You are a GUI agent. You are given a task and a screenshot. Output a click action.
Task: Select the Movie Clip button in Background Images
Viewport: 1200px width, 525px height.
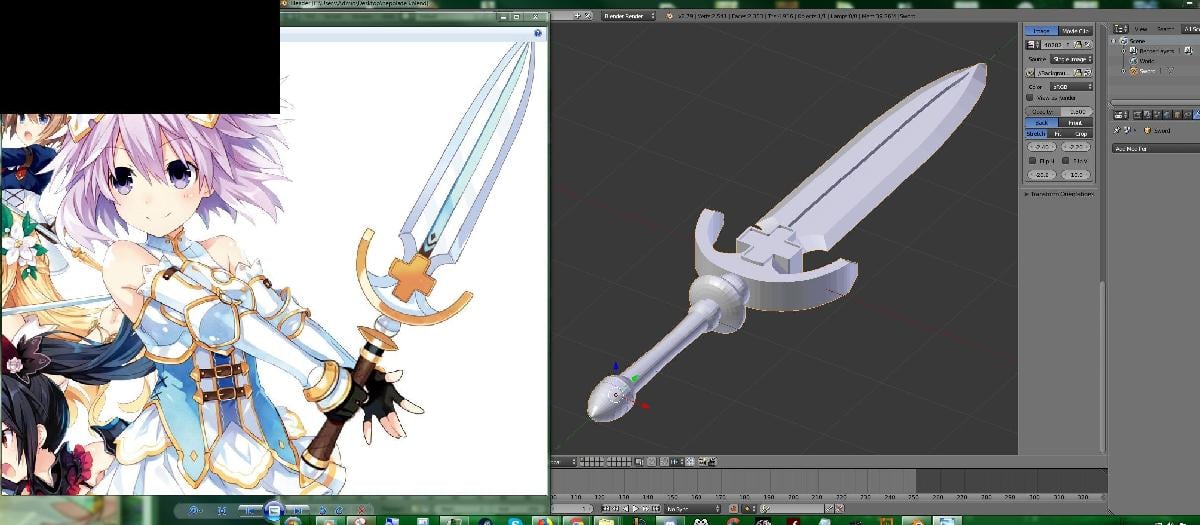tap(1075, 31)
